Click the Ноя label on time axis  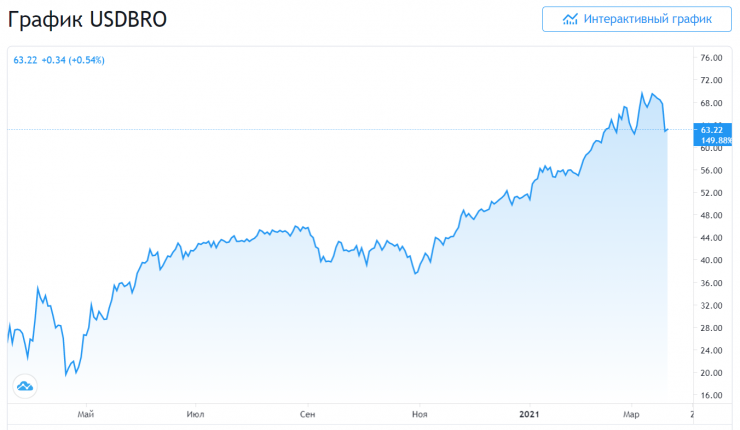click(x=420, y=413)
